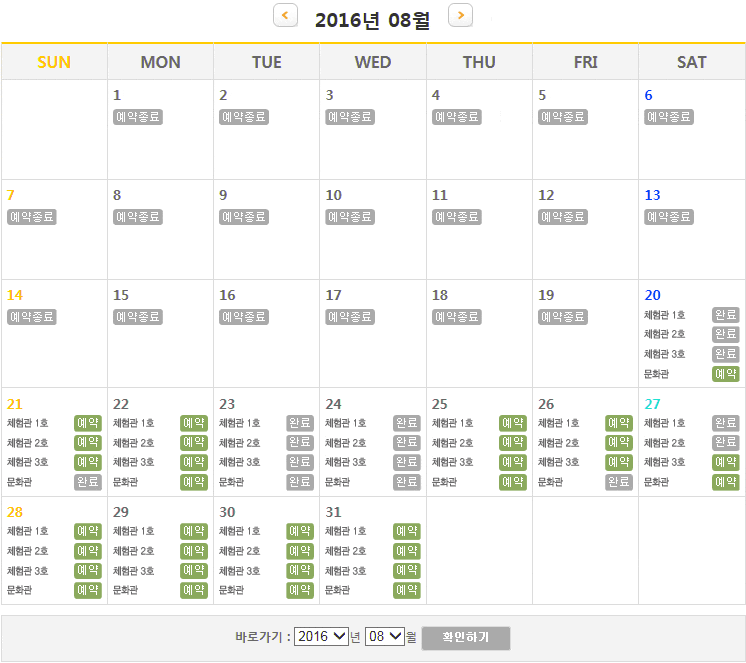Image resolution: width=746 pixels, height=663 pixels.
Task: Reserve 체험관 1호 on August 21
Action: [88, 423]
